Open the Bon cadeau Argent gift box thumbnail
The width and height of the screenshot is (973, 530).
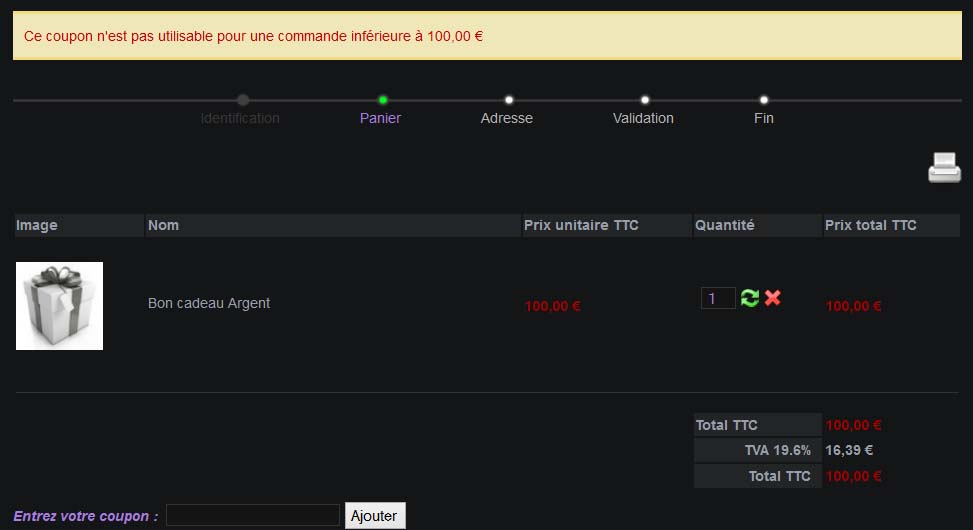[60, 306]
